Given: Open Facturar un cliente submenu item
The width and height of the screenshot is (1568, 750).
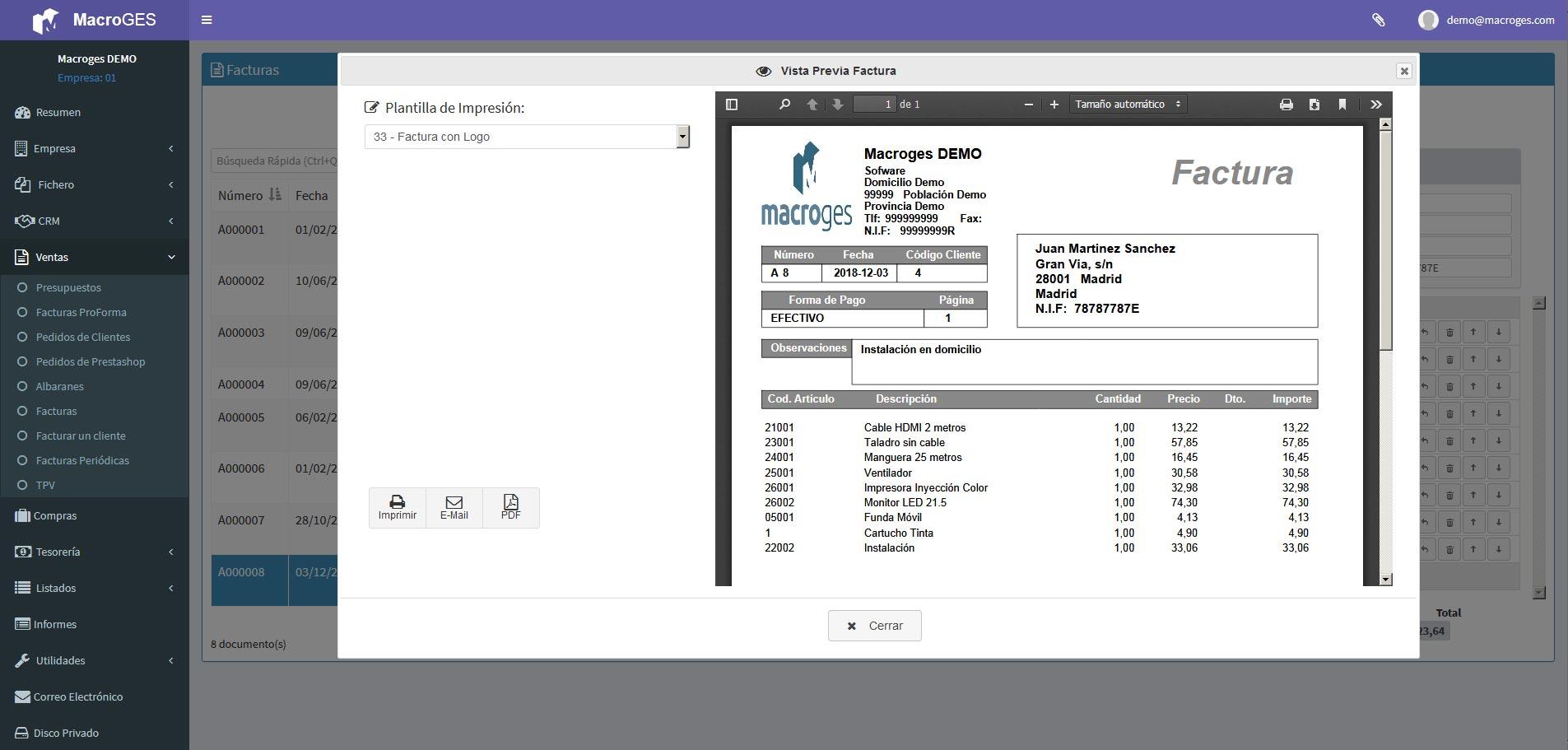Looking at the screenshot, I should 81,436.
